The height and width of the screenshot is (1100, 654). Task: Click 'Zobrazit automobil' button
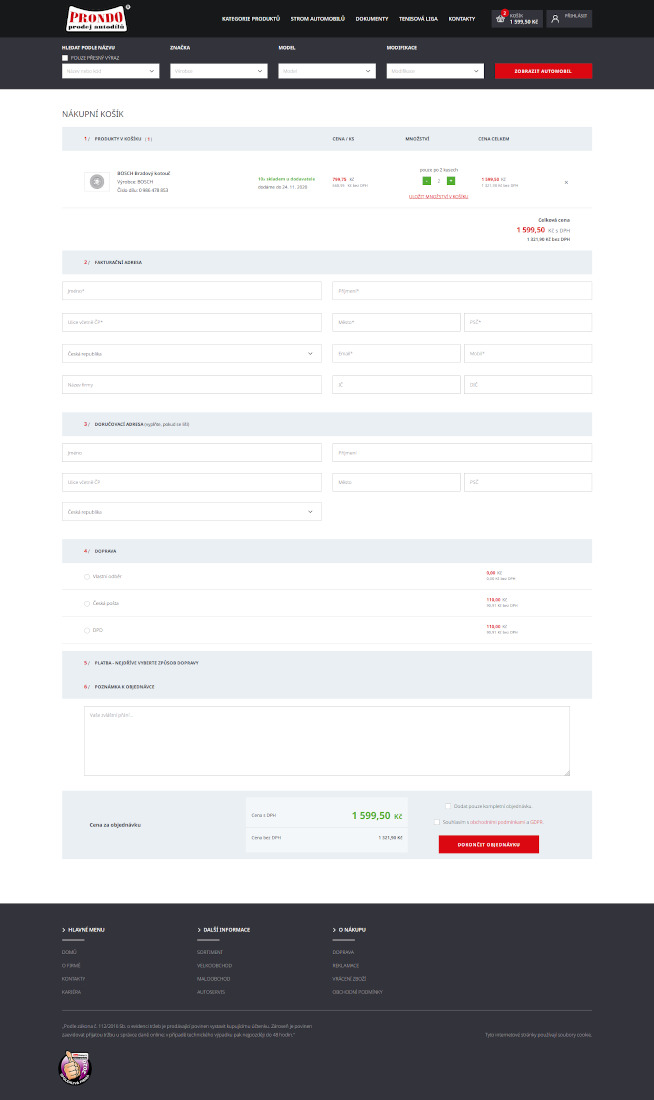pos(543,71)
